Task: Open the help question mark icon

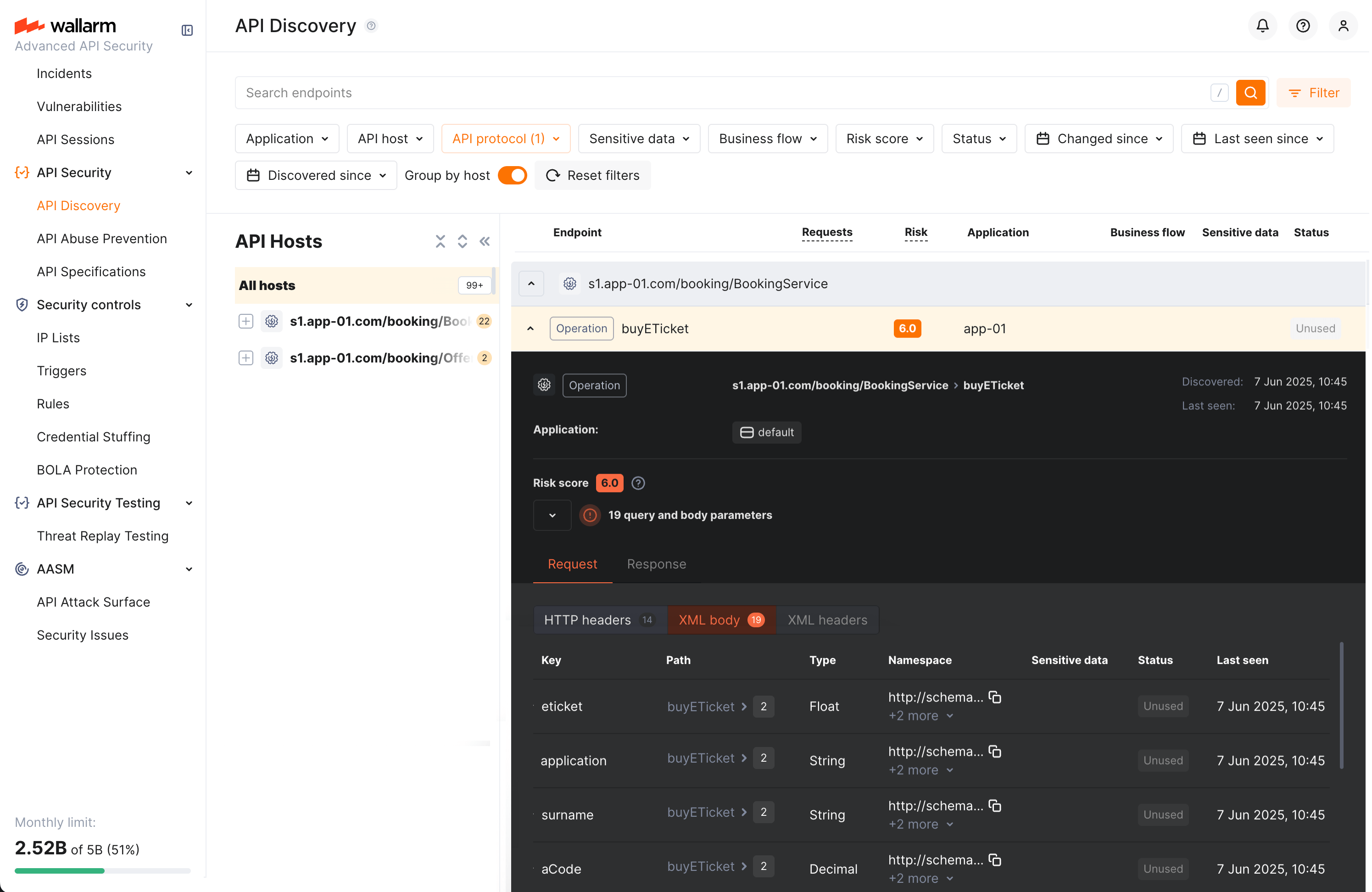Action: [1303, 25]
